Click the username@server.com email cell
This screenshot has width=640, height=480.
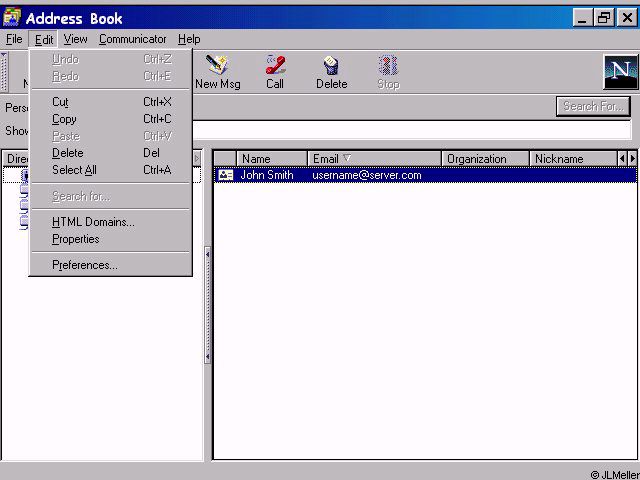coord(367,175)
